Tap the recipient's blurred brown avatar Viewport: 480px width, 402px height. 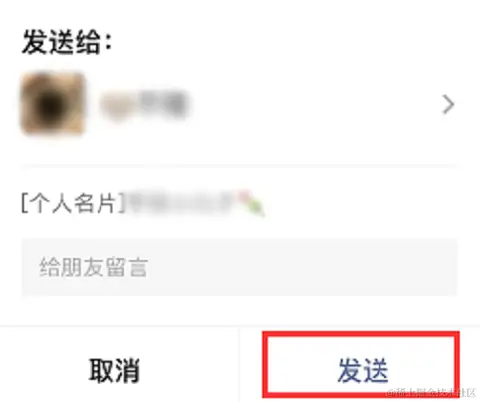point(52,104)
